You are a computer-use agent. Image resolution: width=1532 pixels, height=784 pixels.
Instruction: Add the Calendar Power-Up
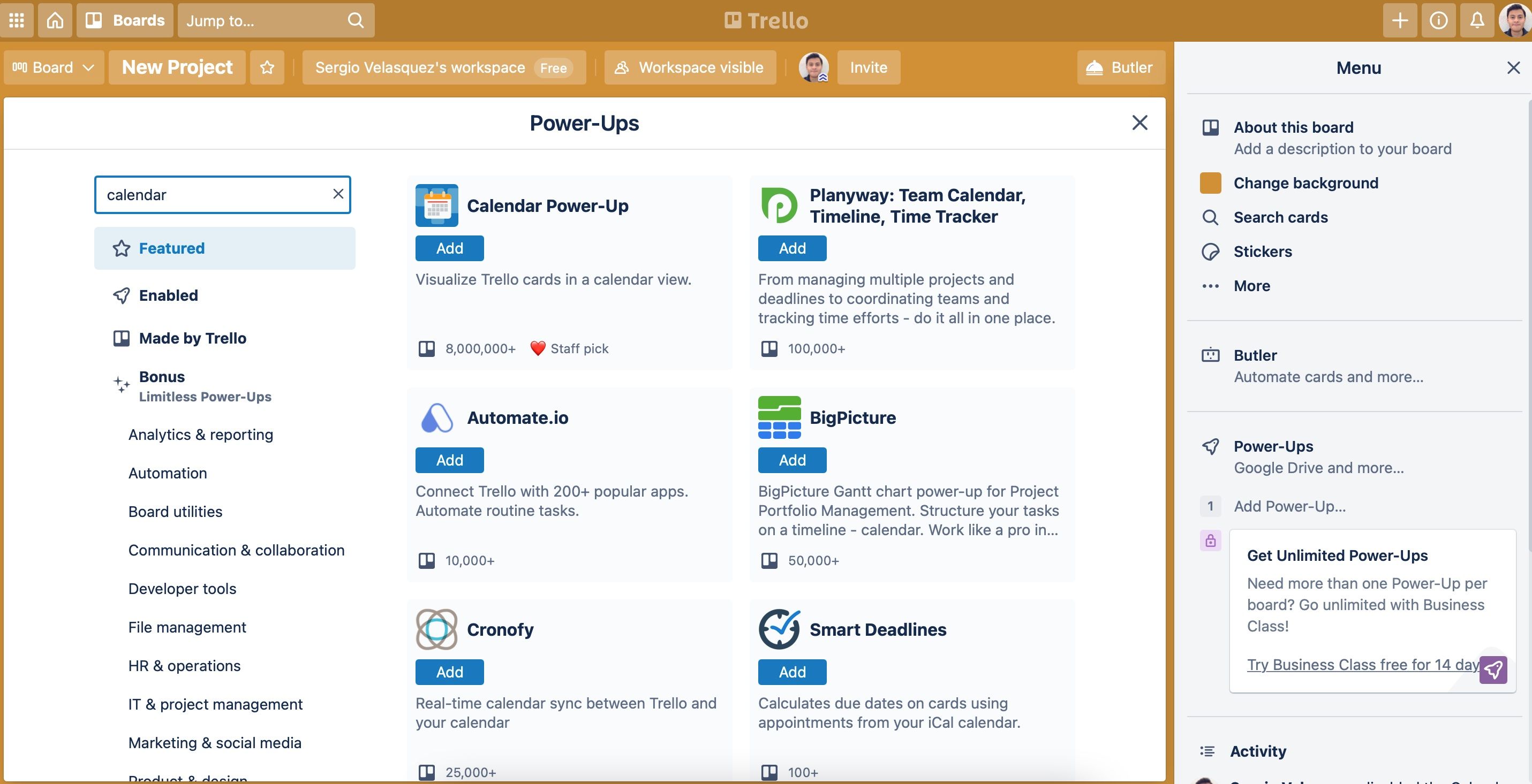pos(449,248)
